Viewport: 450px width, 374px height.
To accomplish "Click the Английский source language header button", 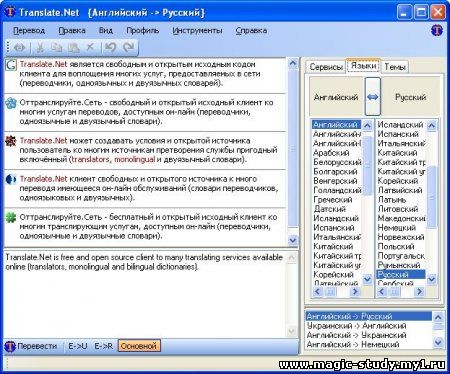I will pos(336,97).
